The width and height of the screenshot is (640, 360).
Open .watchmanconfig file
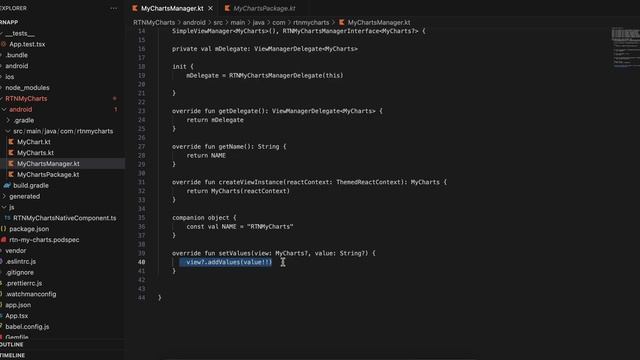[31, 294]
